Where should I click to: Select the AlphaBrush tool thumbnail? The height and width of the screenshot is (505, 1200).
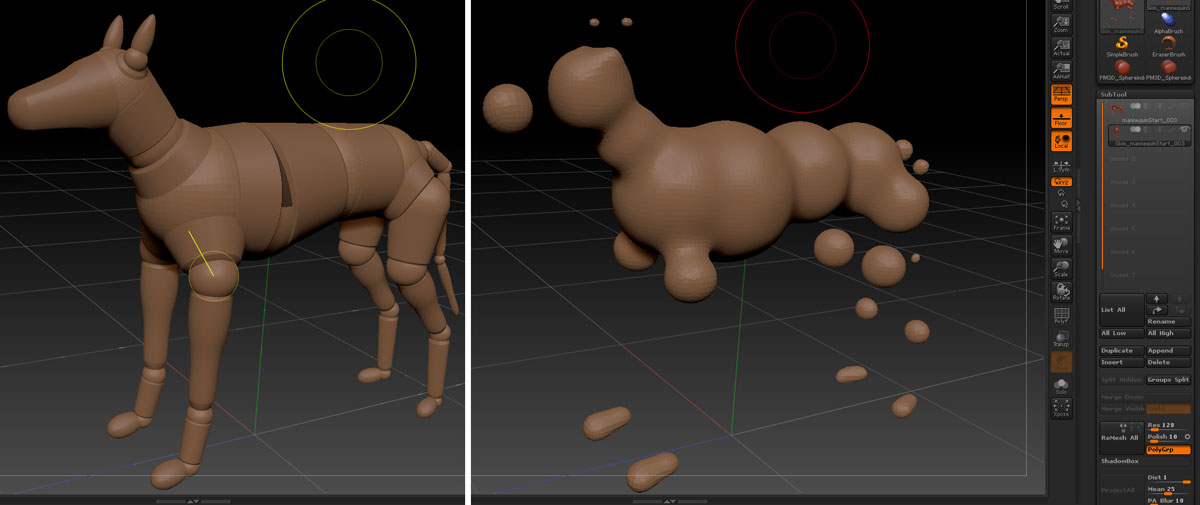1168,23
